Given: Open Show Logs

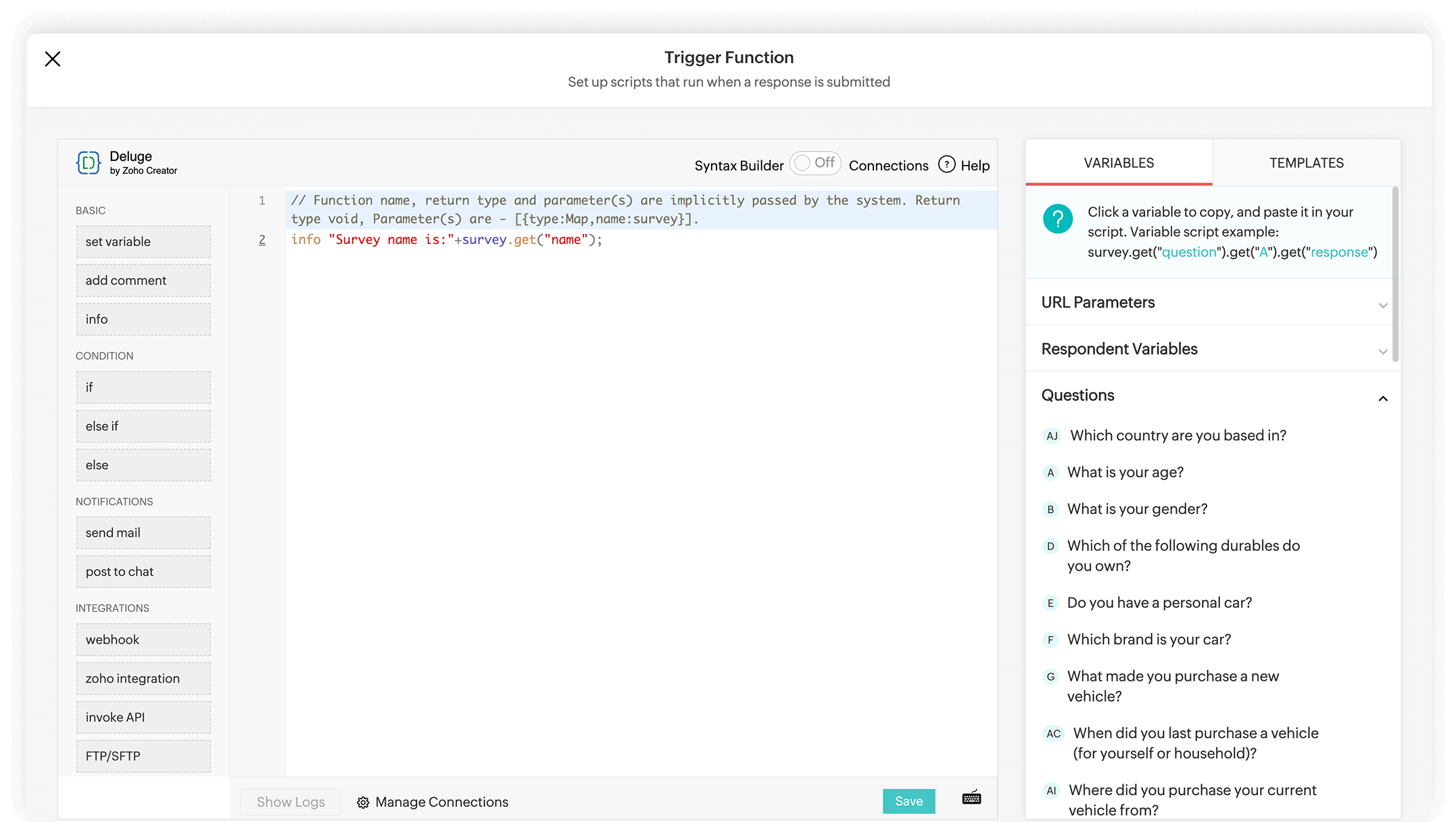Looking at the screenshot, I should point(291,802).
